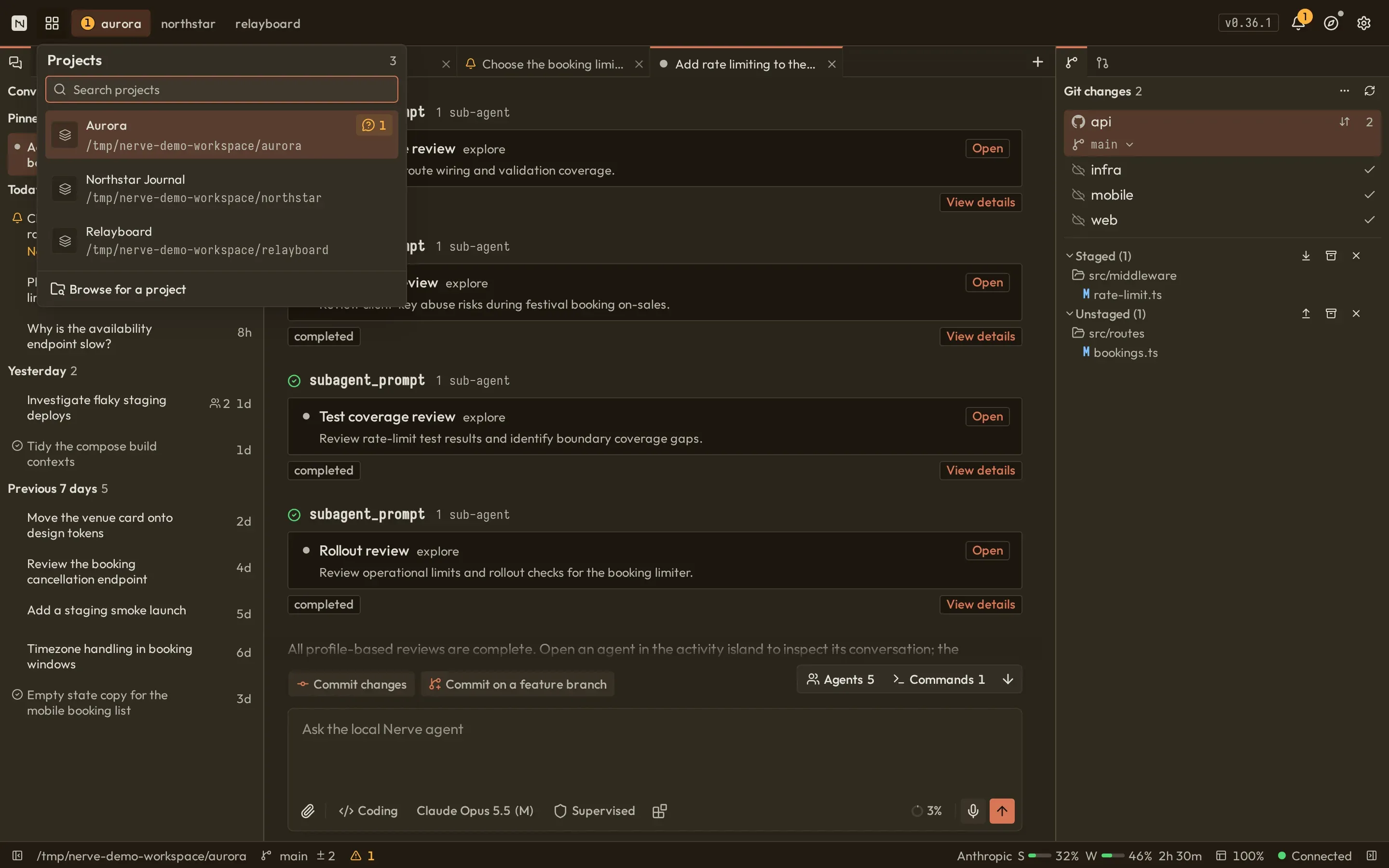1389x868 pixels.
Task: Open the main branch dropdown under api
Action: pos(1103,145)
